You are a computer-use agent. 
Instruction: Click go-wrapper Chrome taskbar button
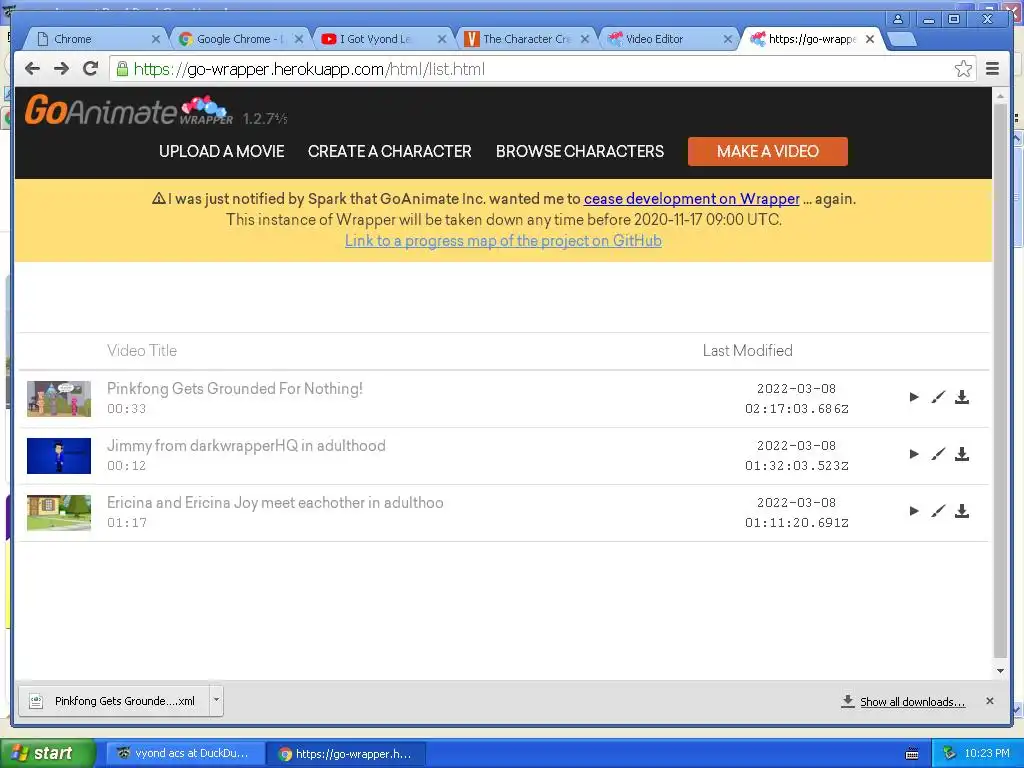347,754
